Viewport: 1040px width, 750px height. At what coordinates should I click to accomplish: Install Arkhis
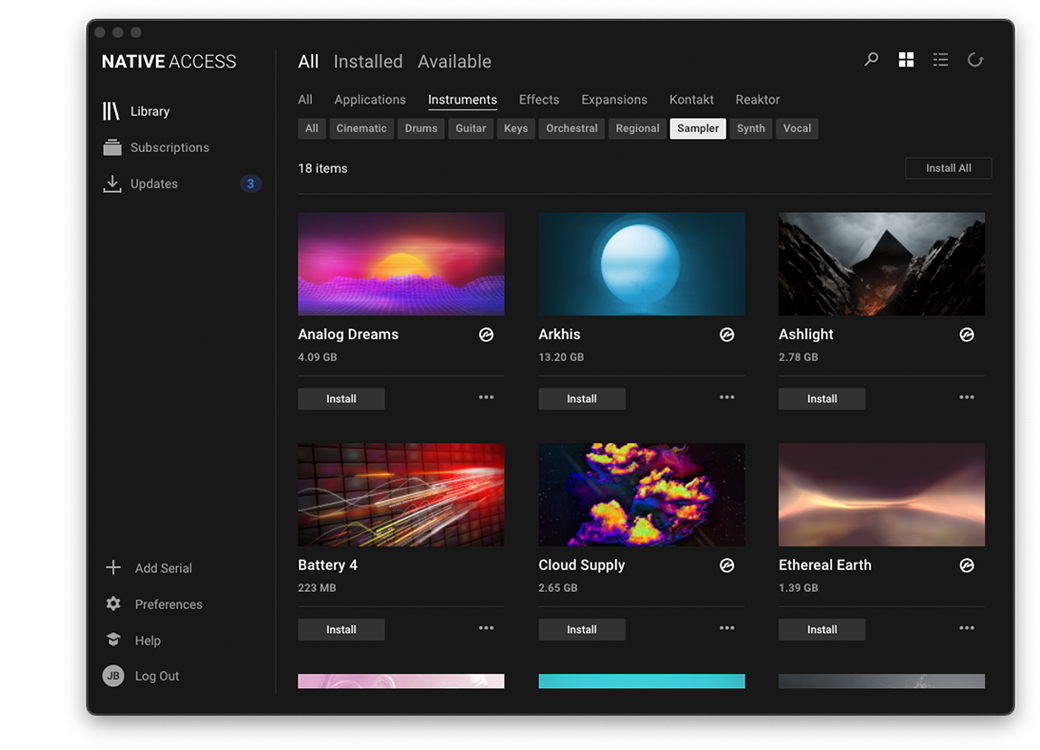[x=582, y=399]
